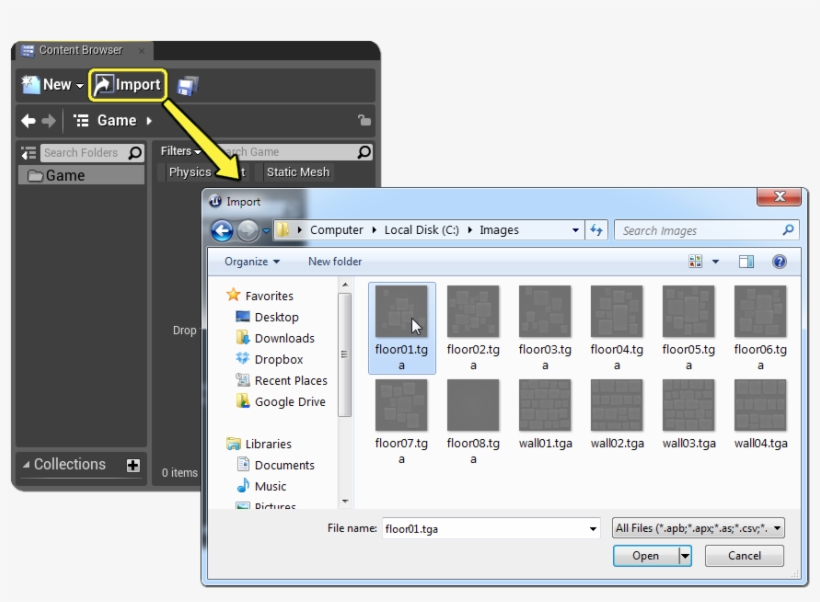The height and width of the screenshot is (602, 820).
Task: Click the Cancel button
Action: point(744,555)
